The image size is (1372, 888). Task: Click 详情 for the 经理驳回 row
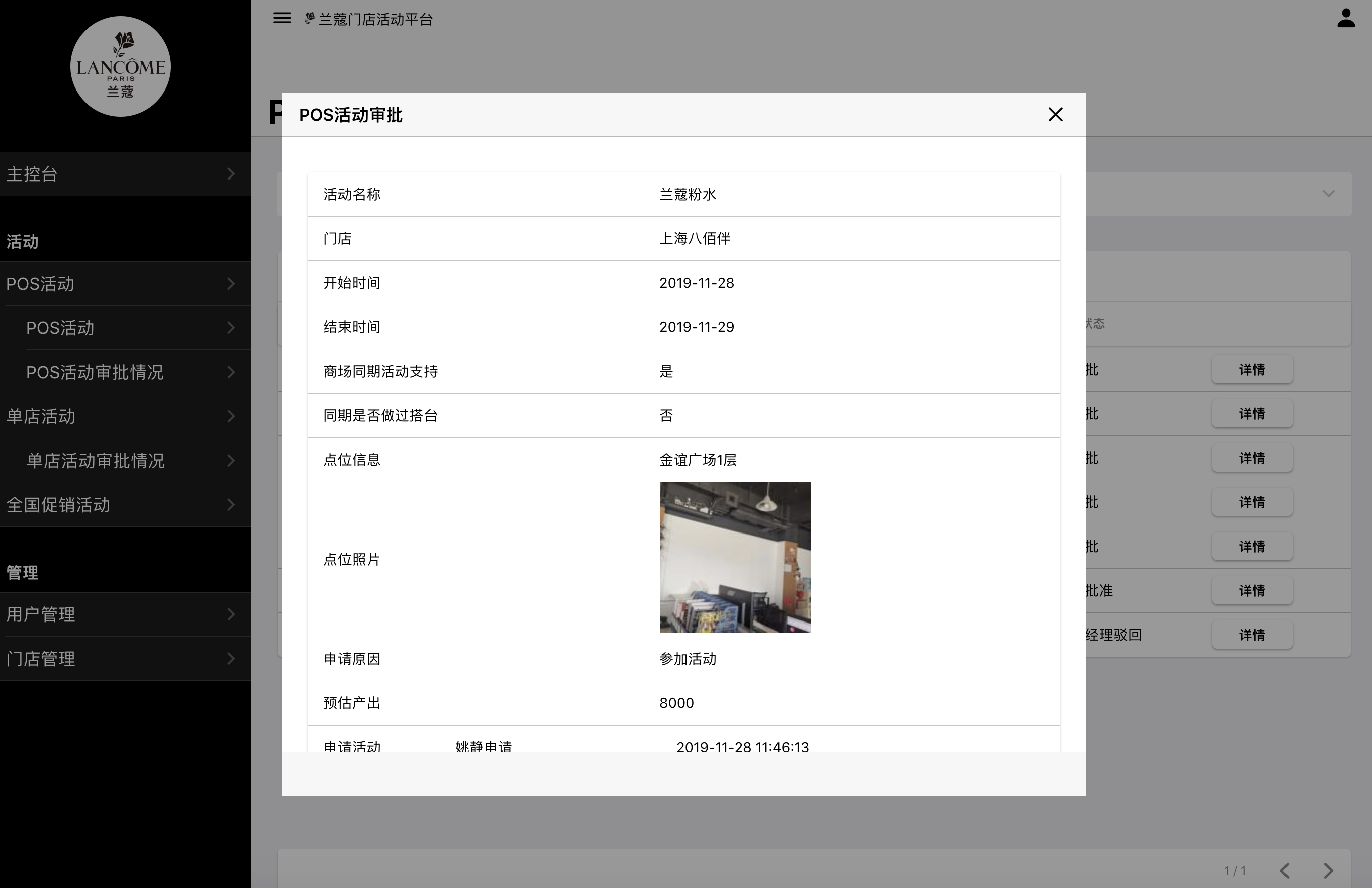1251,635
